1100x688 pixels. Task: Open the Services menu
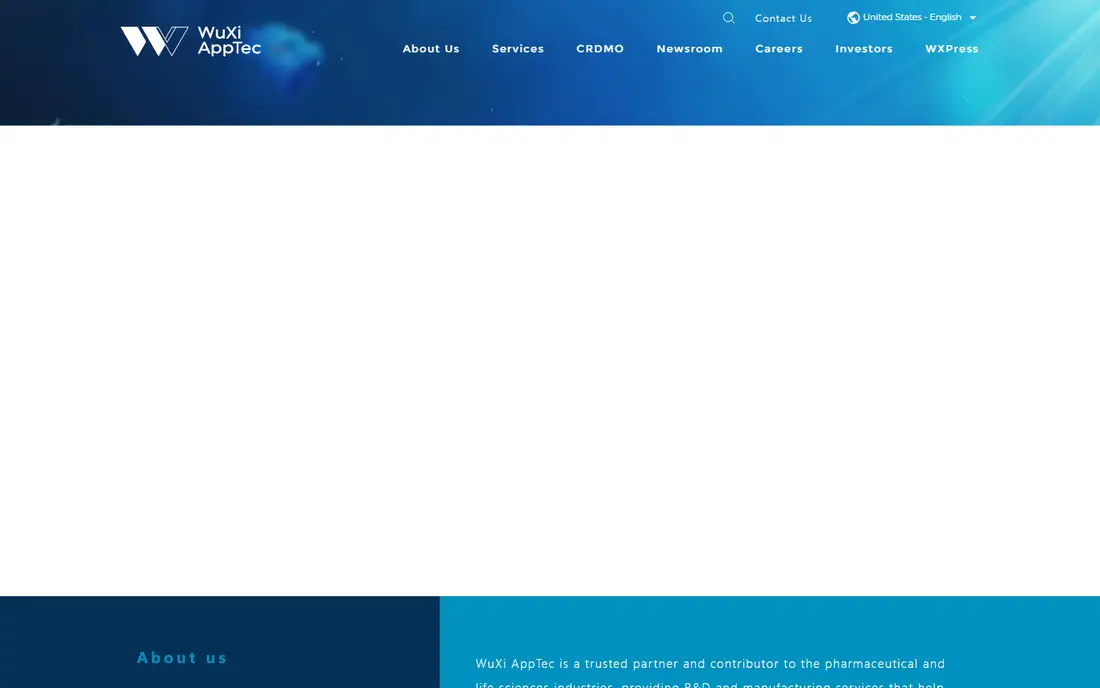[x=518, y=48]
